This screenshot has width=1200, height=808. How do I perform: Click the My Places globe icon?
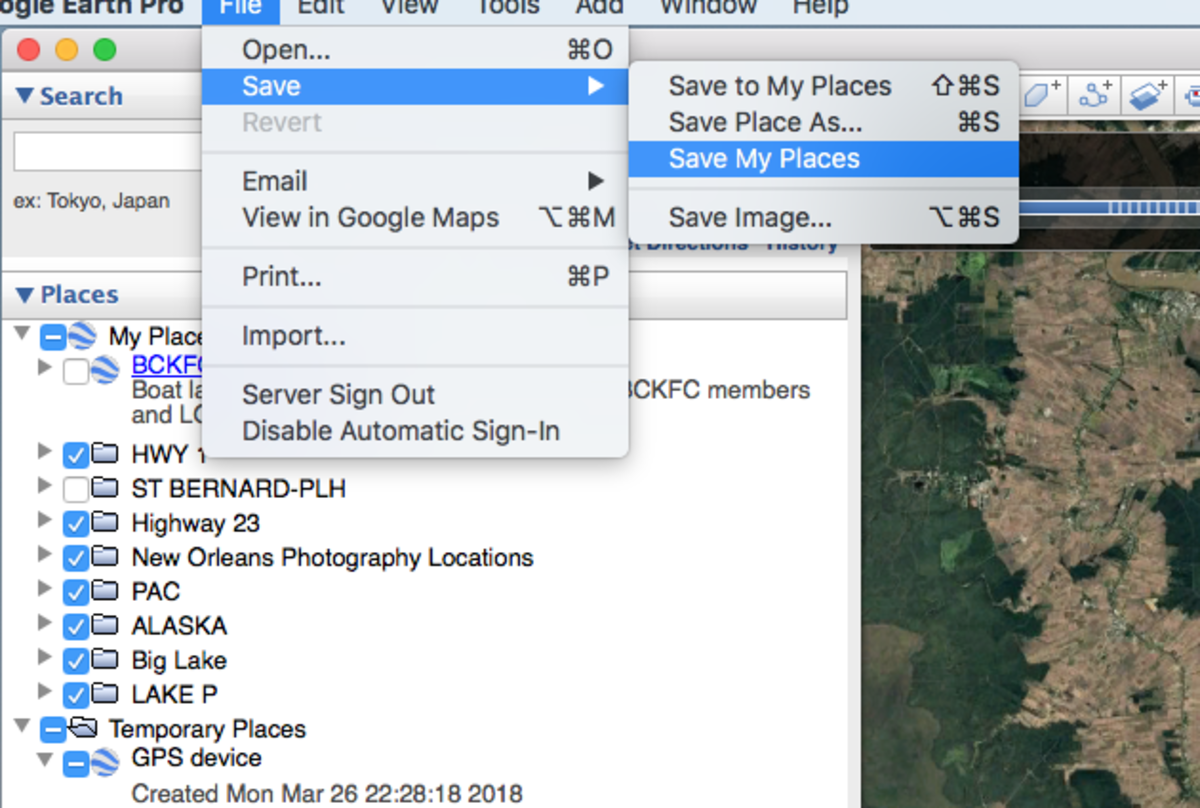click(x=83, y=336)
